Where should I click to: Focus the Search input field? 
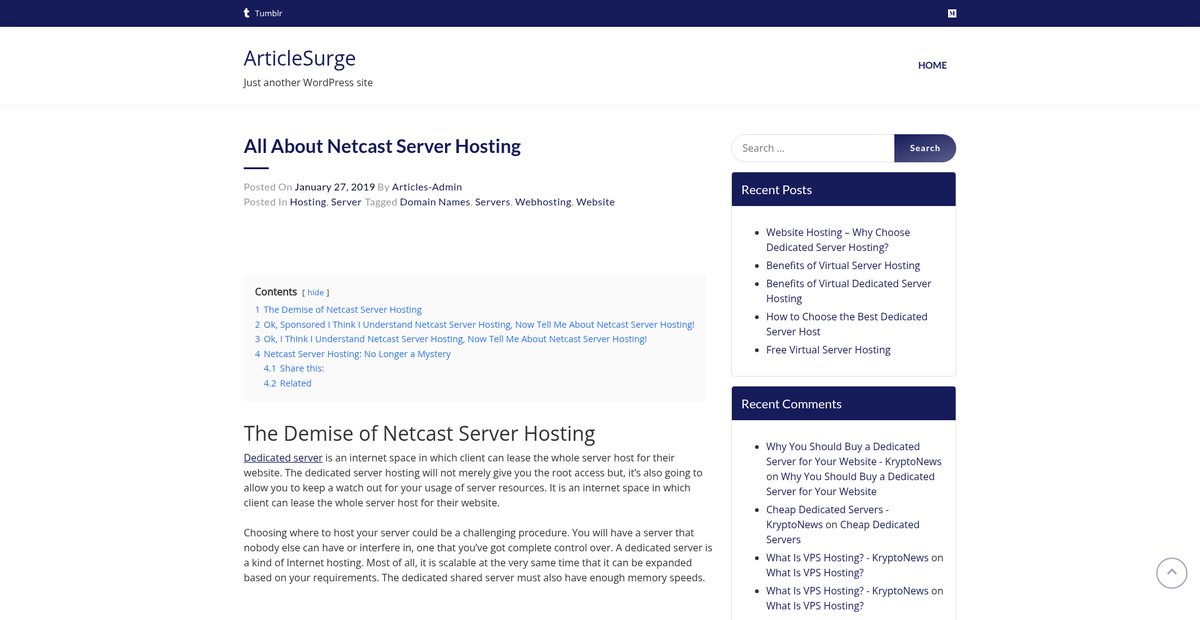tap(813, 148)
